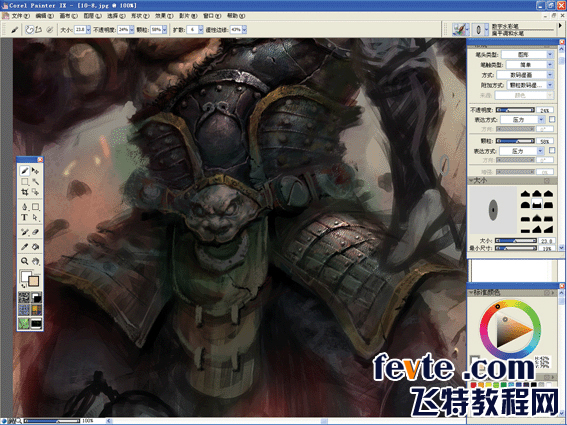Select the Brush tool in toolbox
567x425 pixels.
25,170
